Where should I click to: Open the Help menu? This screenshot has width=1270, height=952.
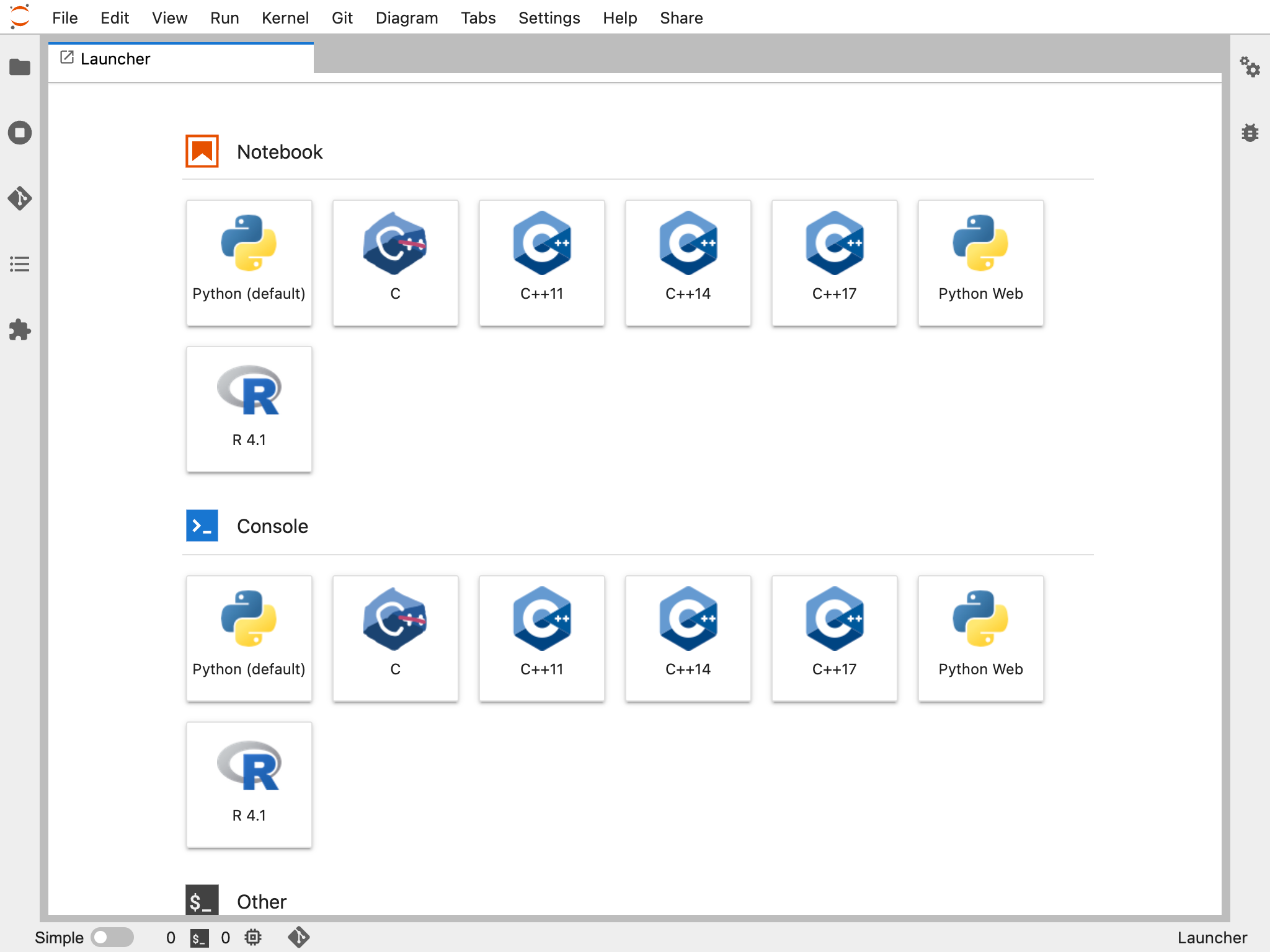[620, 18]
